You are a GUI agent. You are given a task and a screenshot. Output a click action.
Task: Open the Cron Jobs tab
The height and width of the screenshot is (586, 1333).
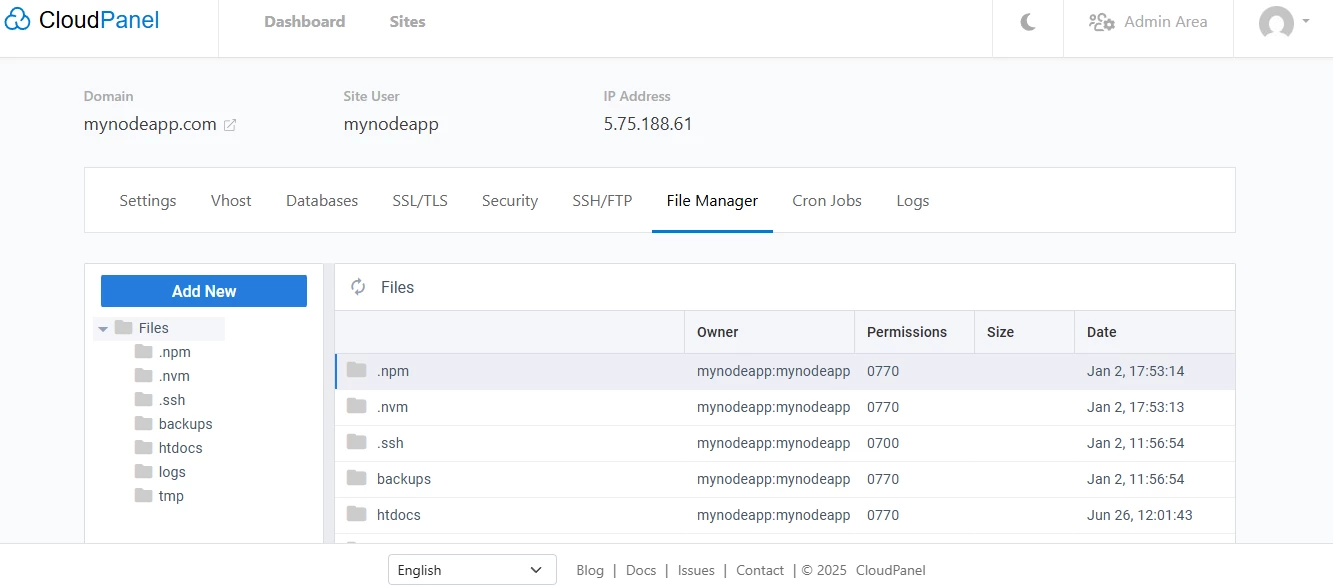pos(827,200)
